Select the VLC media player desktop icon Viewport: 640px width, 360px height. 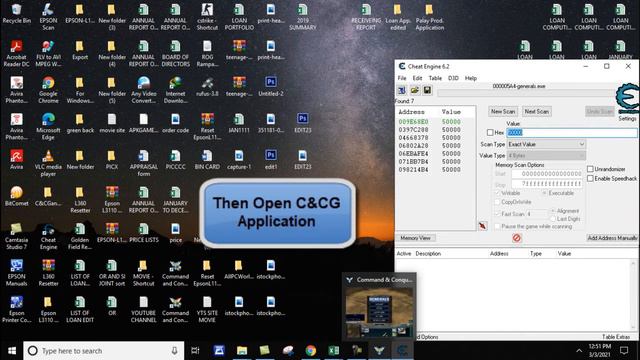[x=48, y=163]
